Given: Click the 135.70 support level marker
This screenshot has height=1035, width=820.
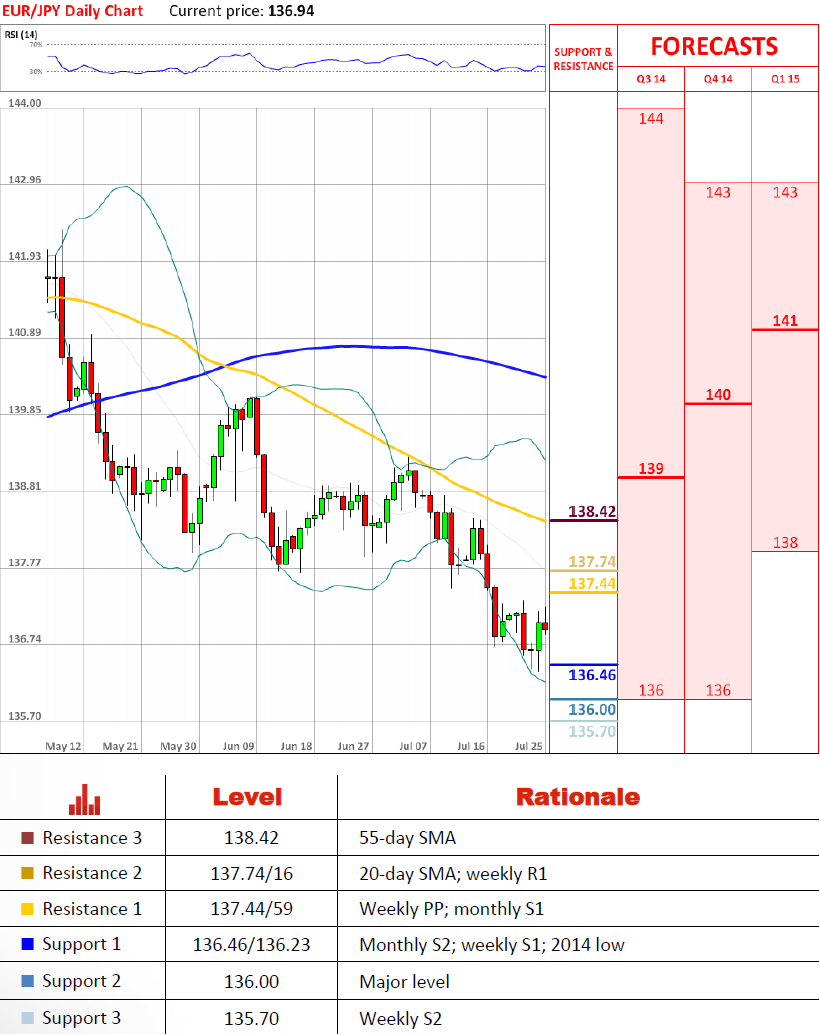Looking at the screenshot, I should coord(592,731).
